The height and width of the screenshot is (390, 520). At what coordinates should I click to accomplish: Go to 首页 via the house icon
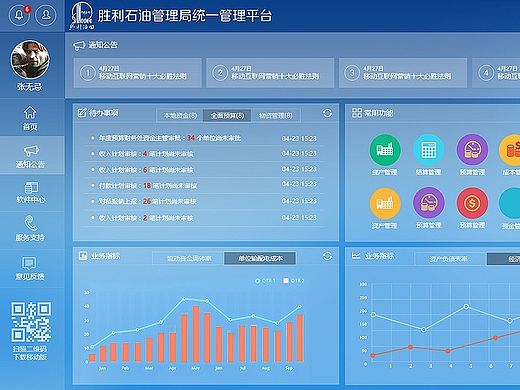[x=30, y=113]
